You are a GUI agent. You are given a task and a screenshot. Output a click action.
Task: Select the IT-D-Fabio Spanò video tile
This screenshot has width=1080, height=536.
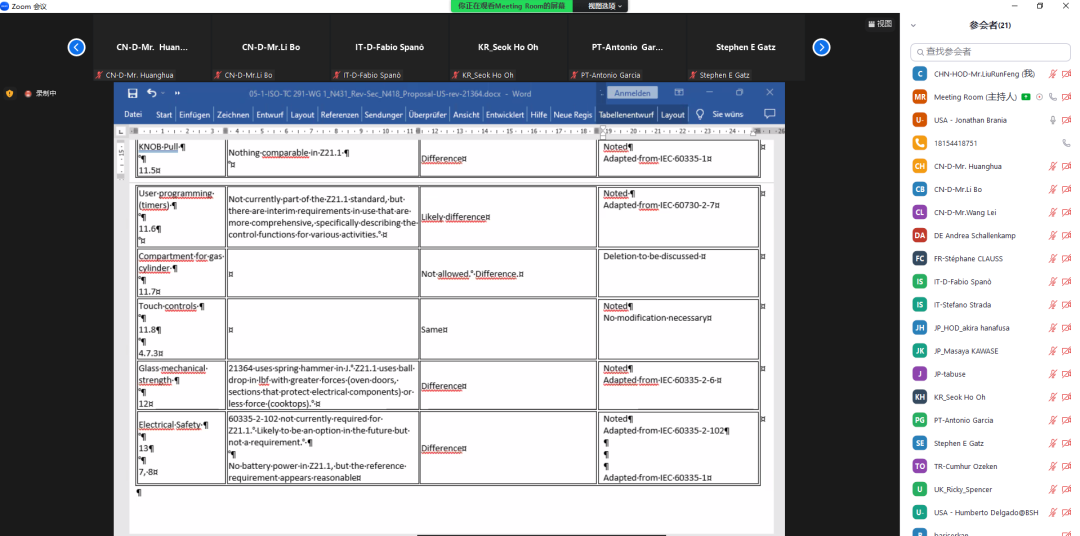coord(390,48)
